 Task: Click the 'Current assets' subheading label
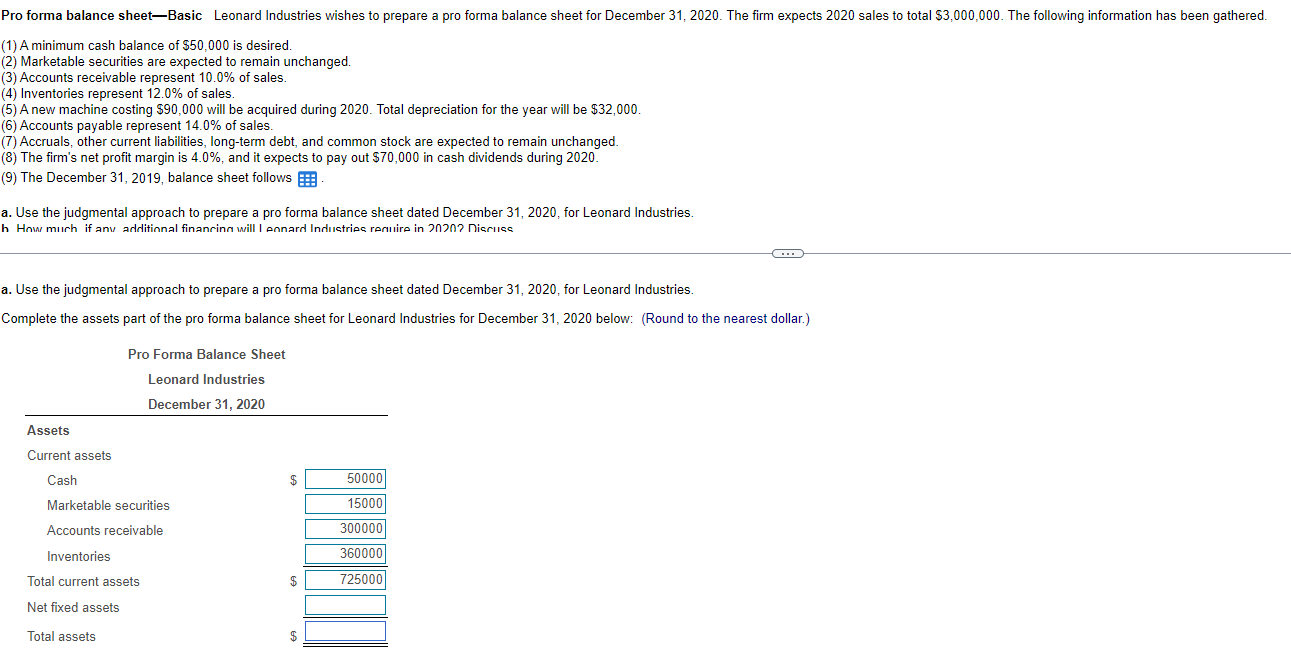pos(69,456)
